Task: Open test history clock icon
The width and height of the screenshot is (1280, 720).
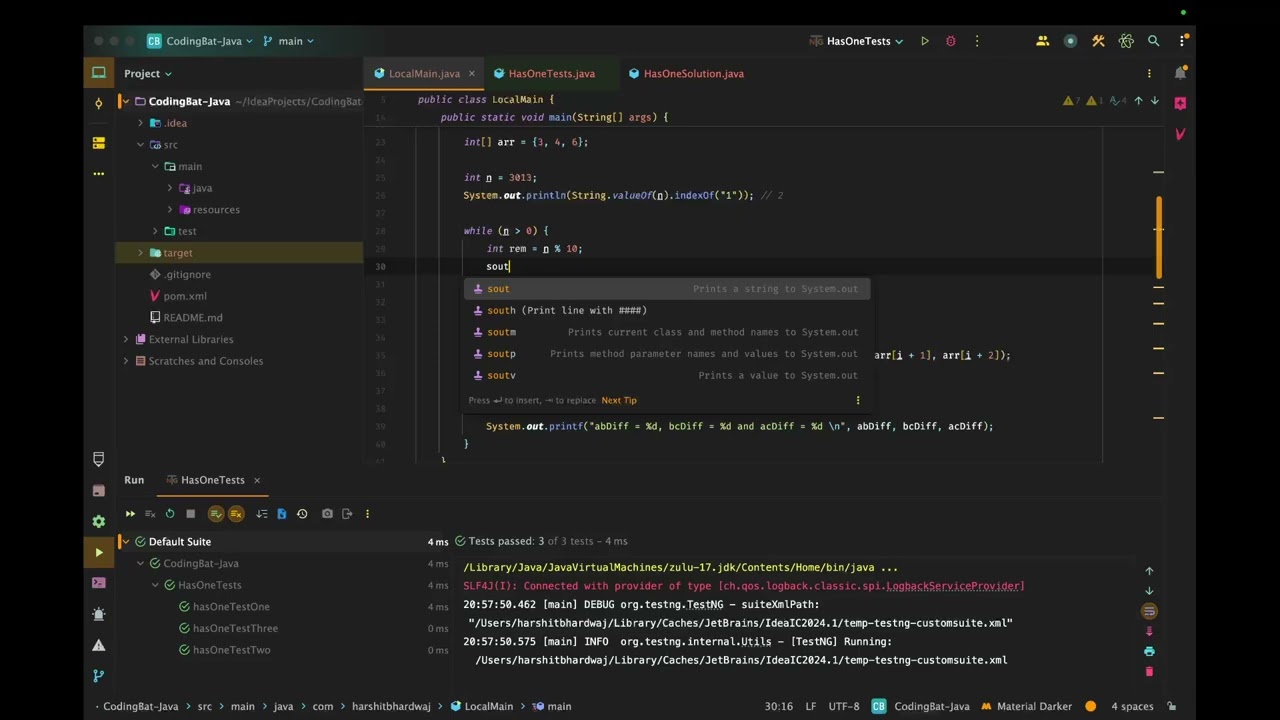Action: 302,514
